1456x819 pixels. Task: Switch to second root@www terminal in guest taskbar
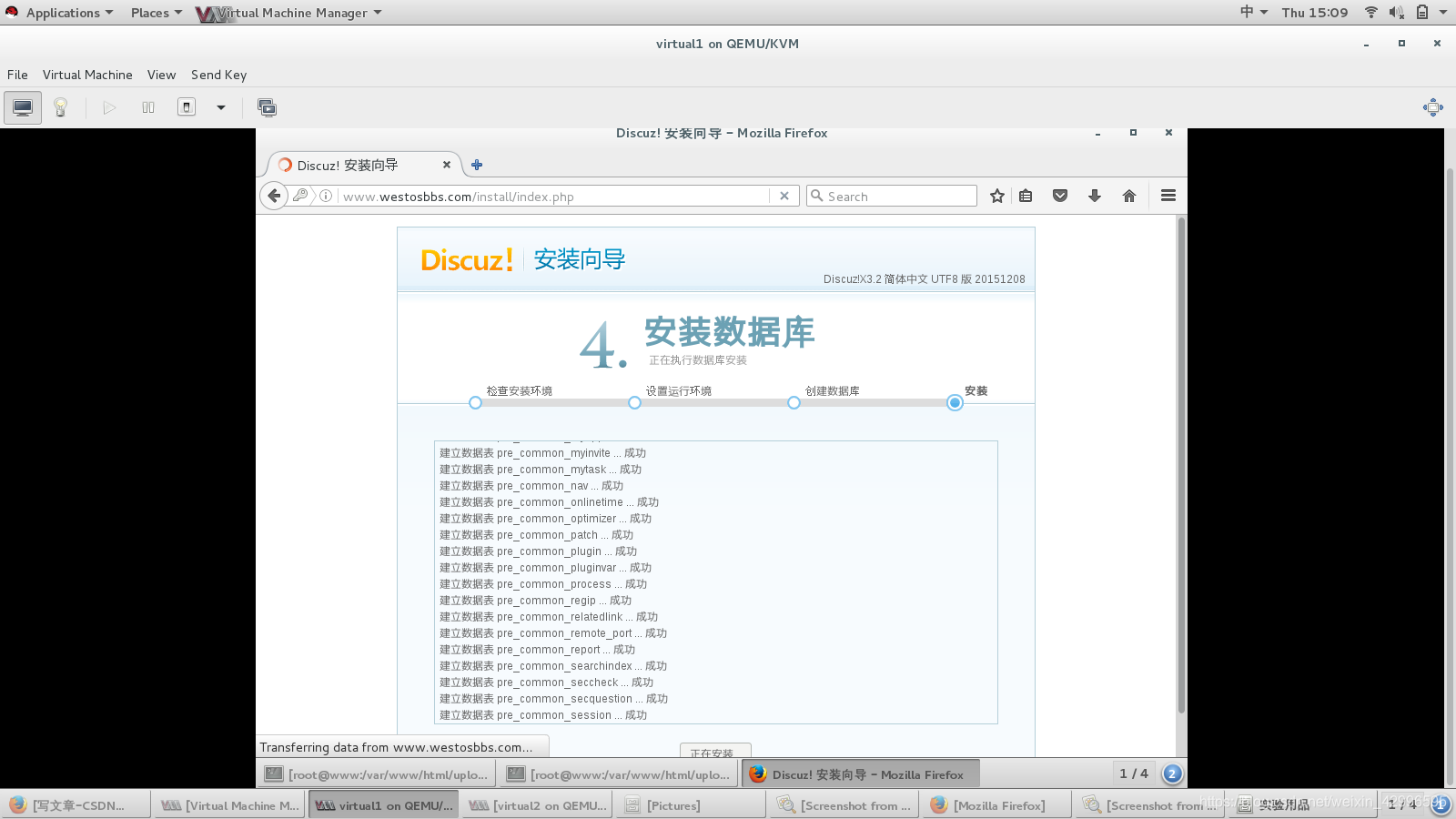pos(619,774)
